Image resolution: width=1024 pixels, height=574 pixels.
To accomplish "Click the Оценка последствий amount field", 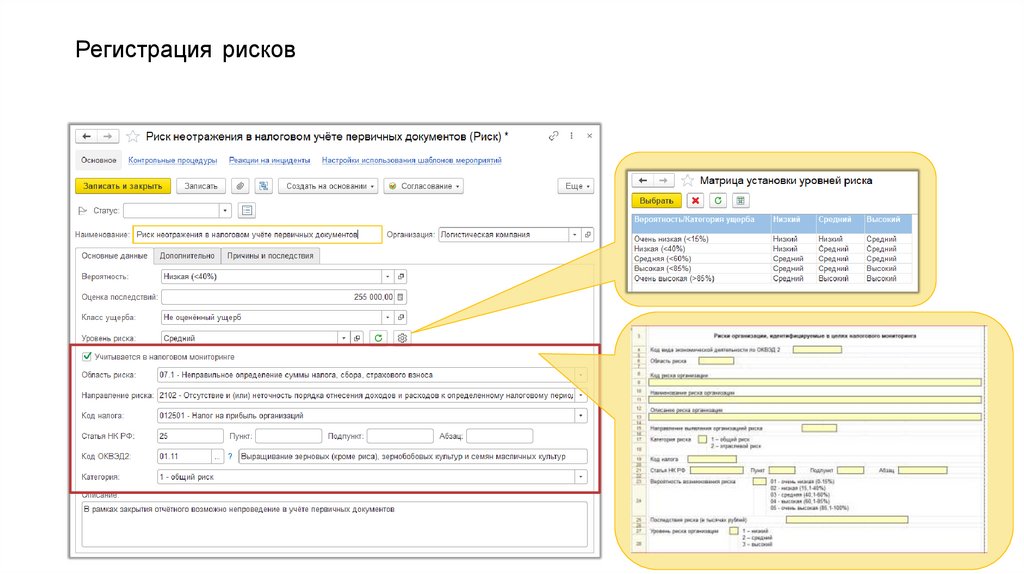I will (278, 296).
